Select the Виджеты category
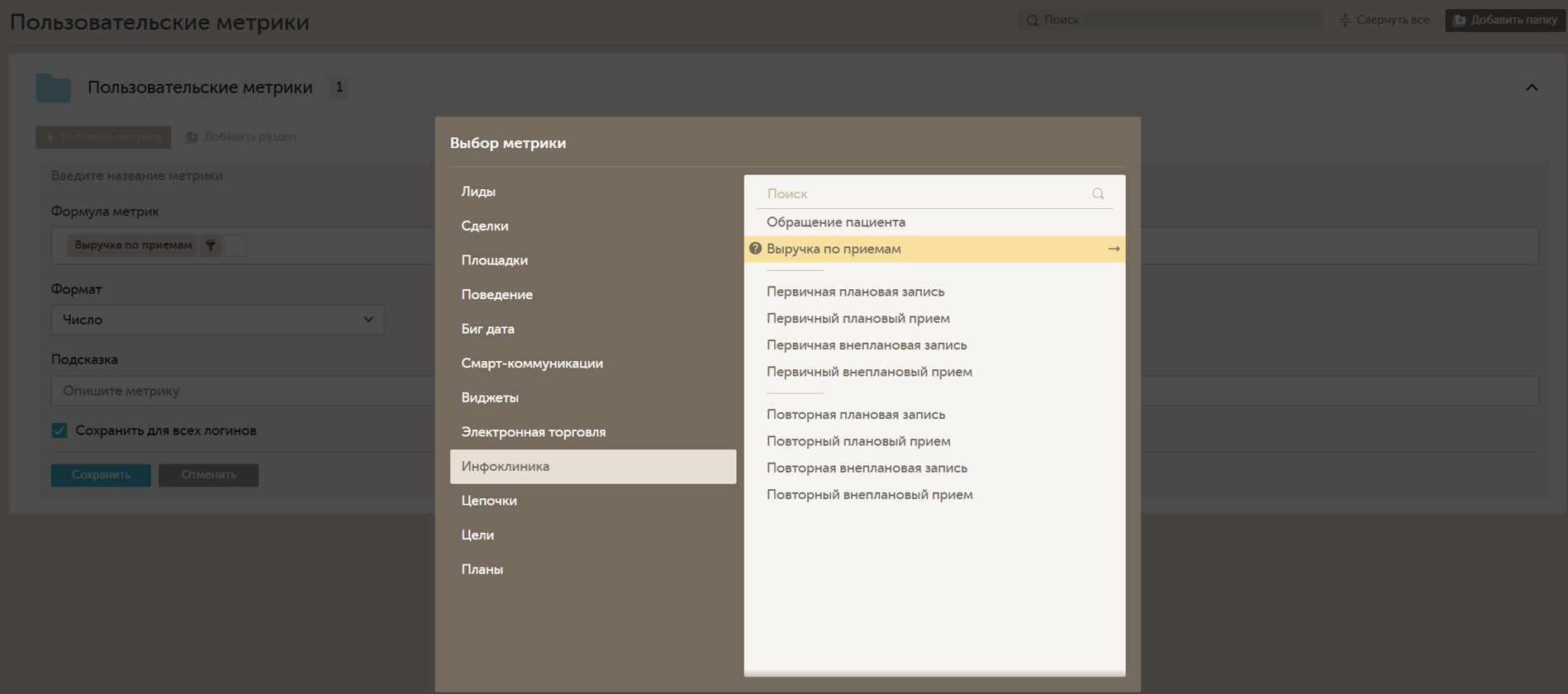 [593, 397]
